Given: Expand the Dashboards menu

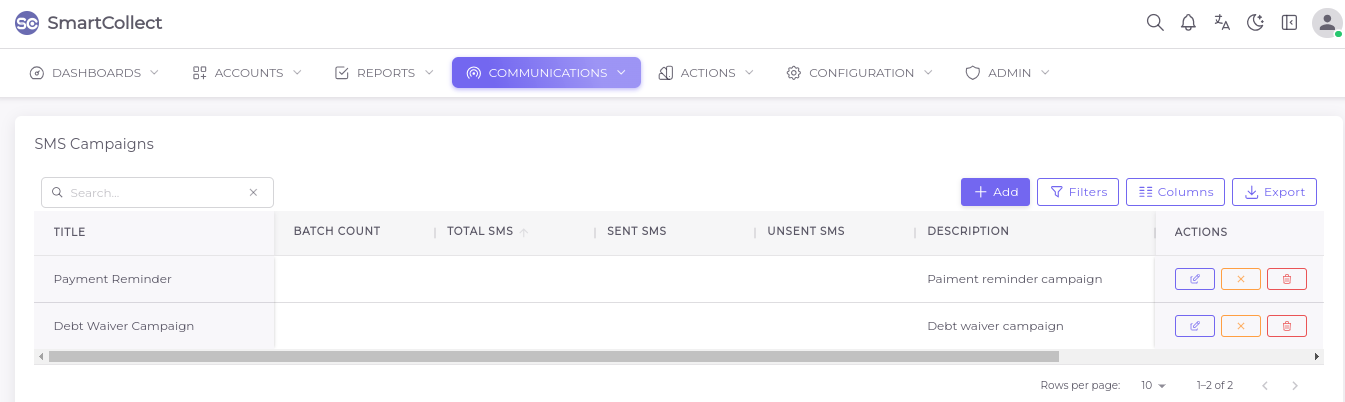Looking at the screenshot, I should click(95, 73).
